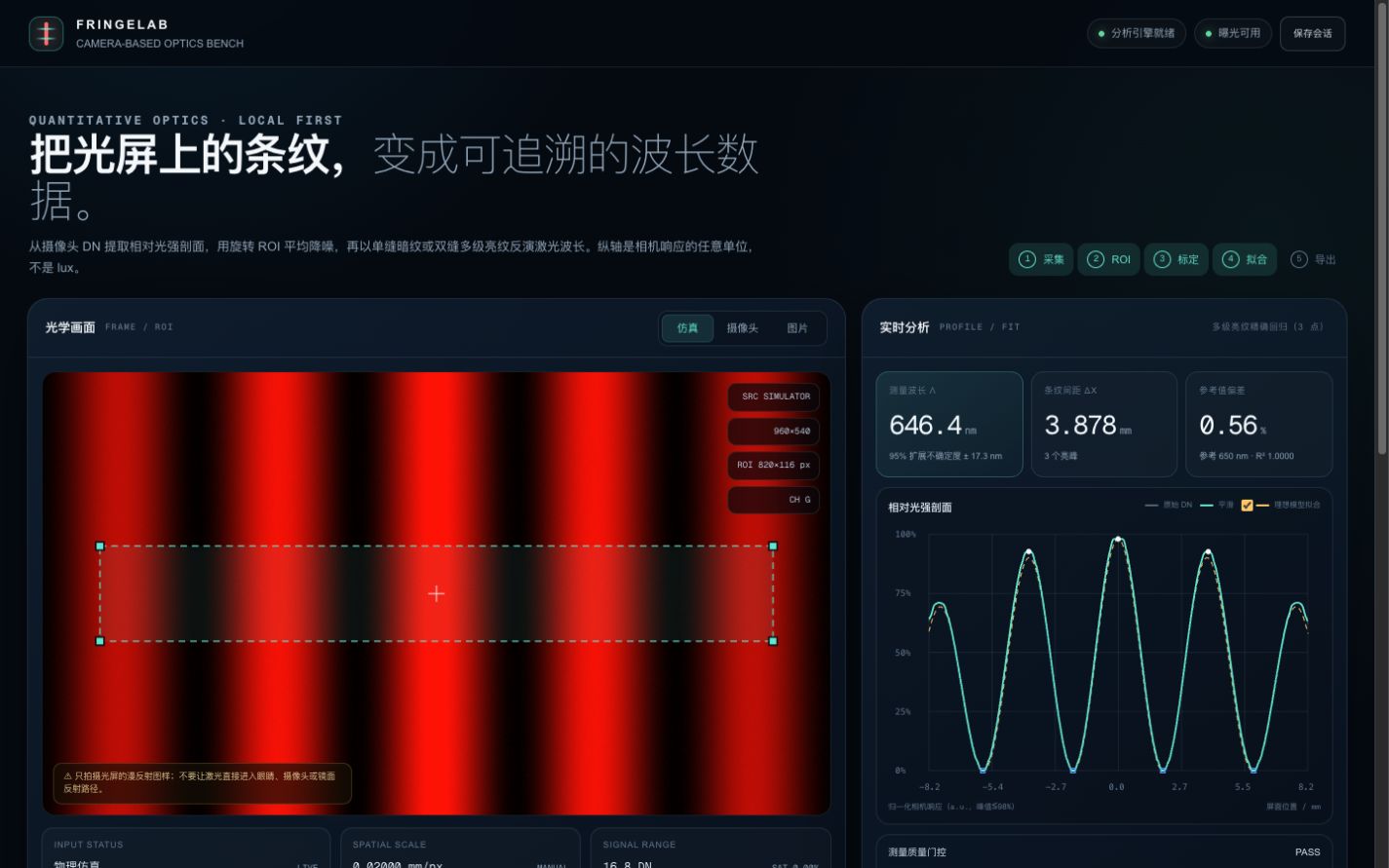Image resolution: width=1389 pixels, height=868 pixels.
Task: Click the SRC SIMULATOR badge
Action: click(774, 396)
